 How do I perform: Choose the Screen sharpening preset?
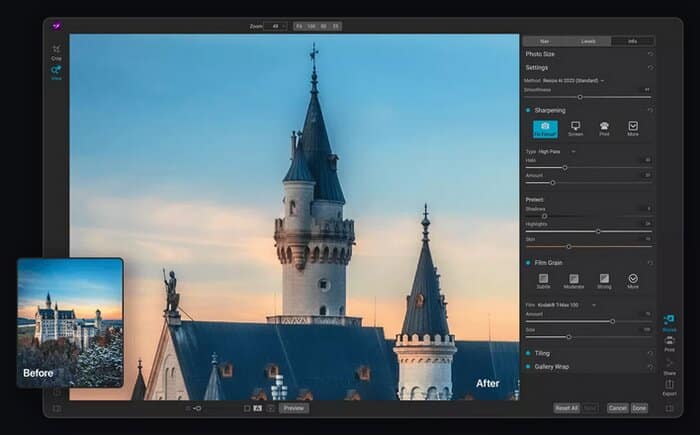click(575, 129)
